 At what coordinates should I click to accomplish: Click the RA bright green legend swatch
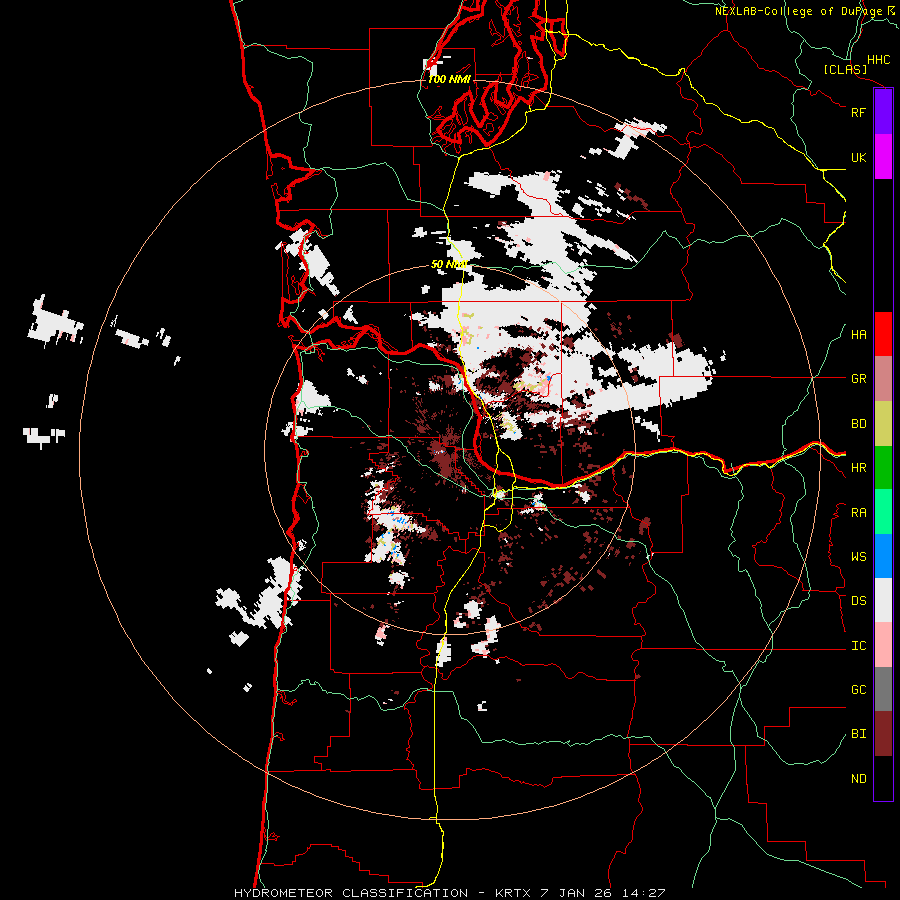pyautogui.click(x=883, y=512)
